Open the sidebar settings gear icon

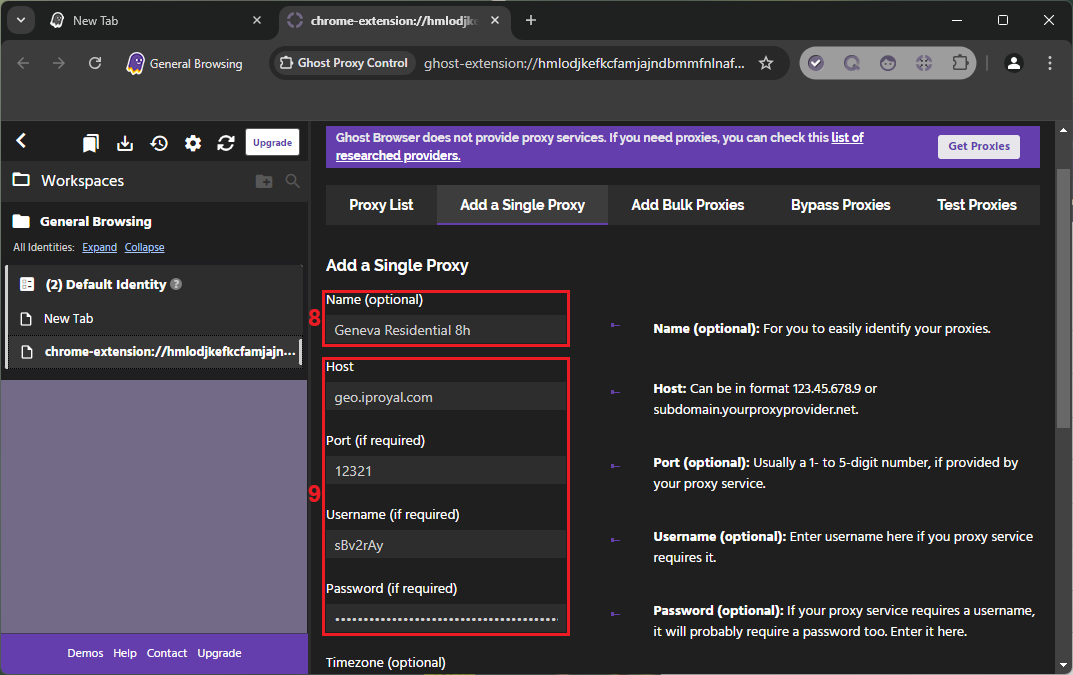pyautogui.click(x=193, y=143)
